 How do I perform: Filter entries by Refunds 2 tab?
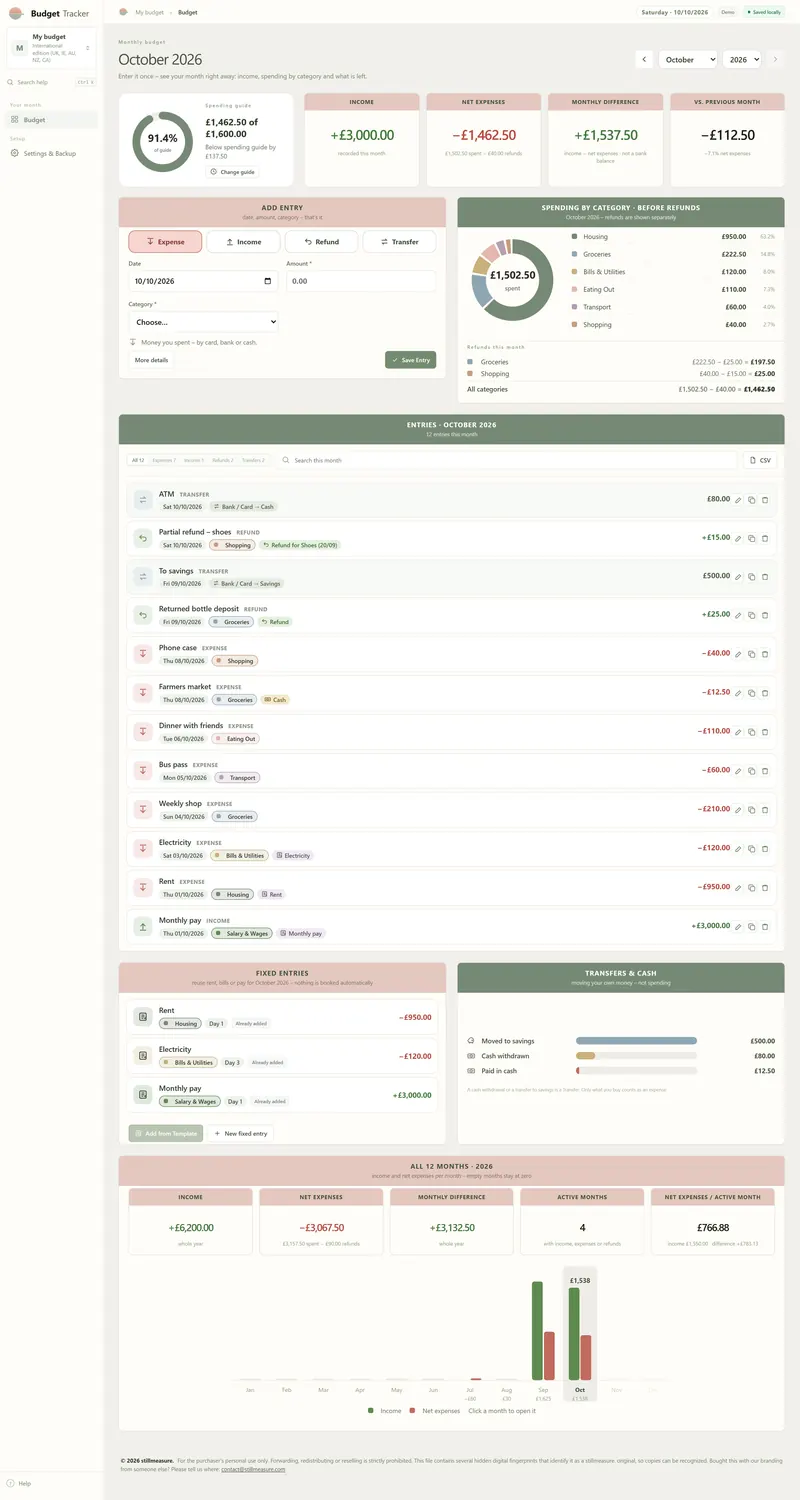click(223, 460)
